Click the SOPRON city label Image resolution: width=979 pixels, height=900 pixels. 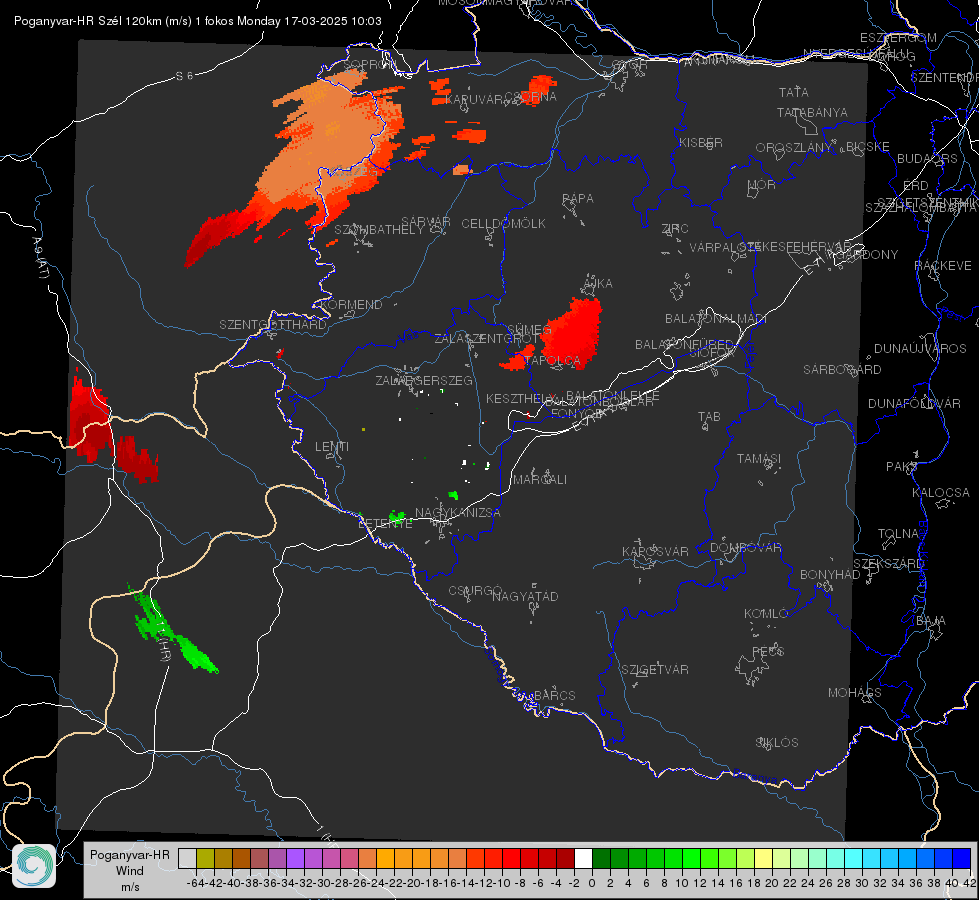tap(369, 64)
